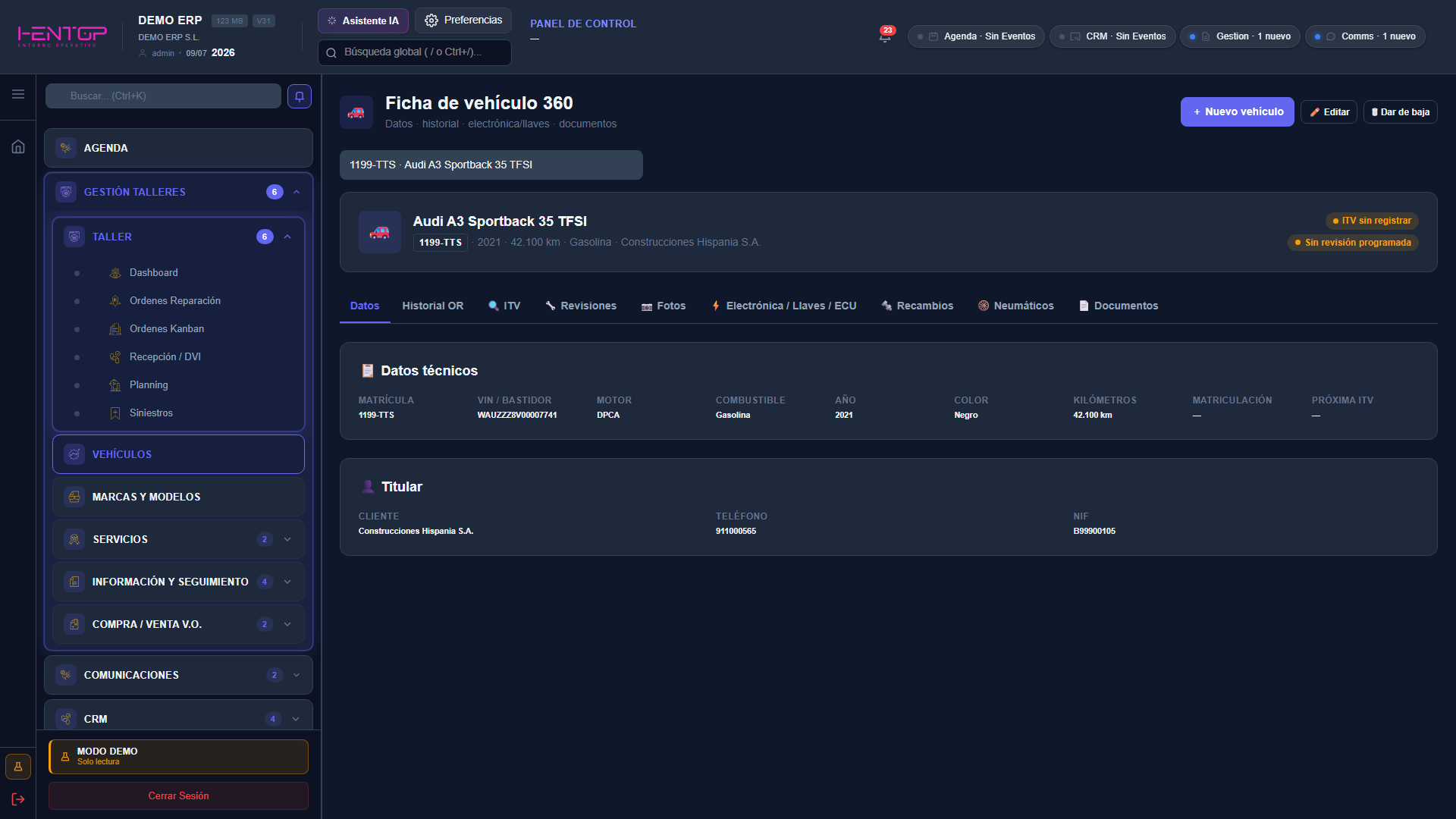Image resolution: width=1456 pixels, height=819 pixels.
Task: Go to the home icon in left rail
Action: (x=18, y=146)
